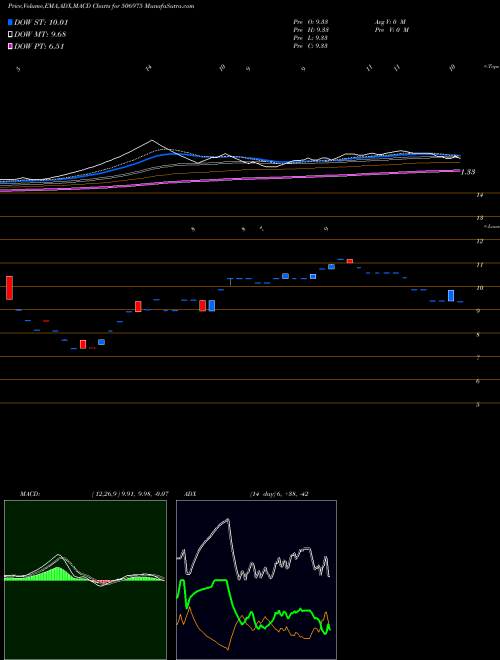Screen dimensions: 500x660
Task: Click price axis label 5
Action: click(x=478, y=405)
